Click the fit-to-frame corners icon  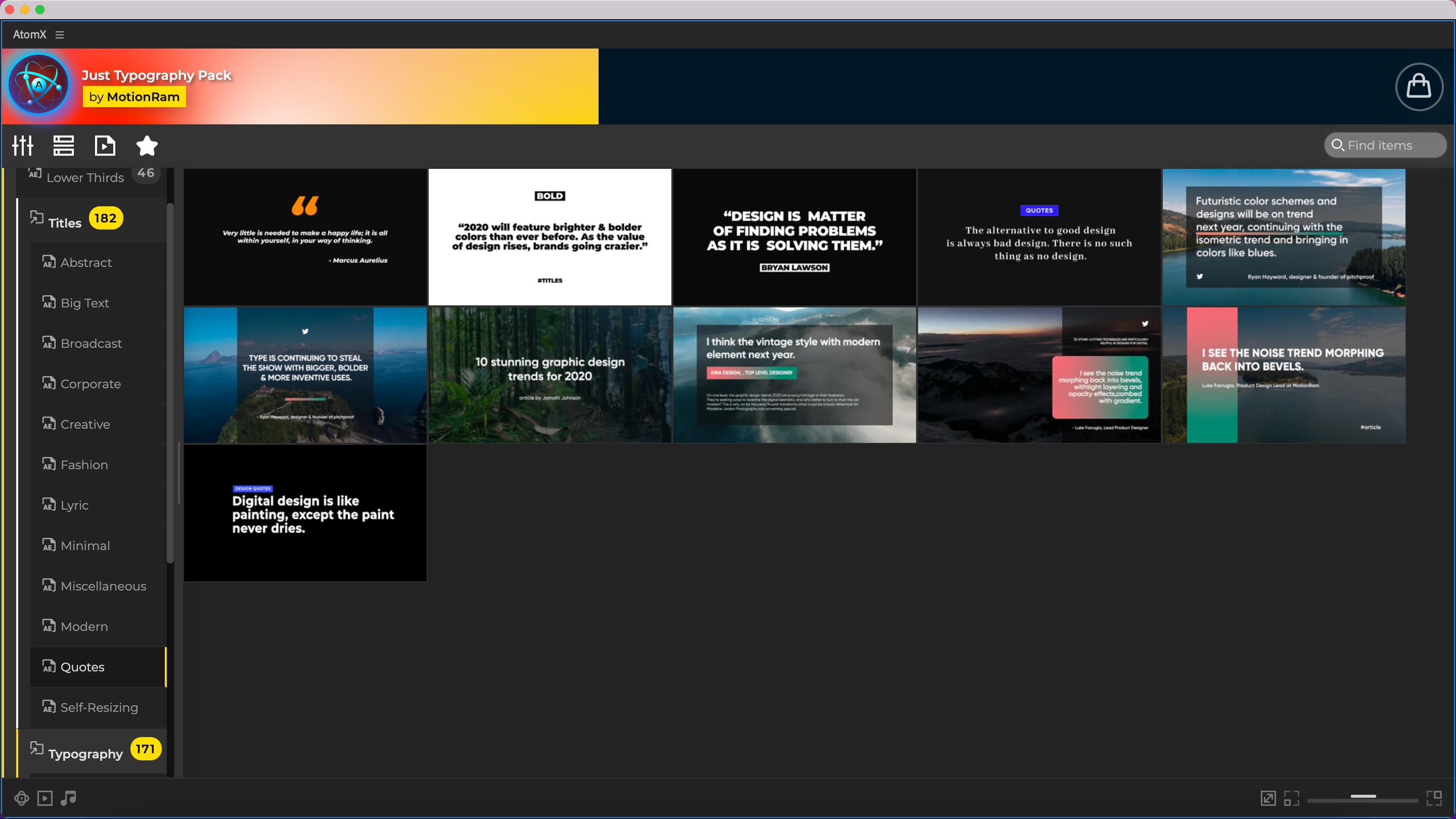click(1291, 798)
